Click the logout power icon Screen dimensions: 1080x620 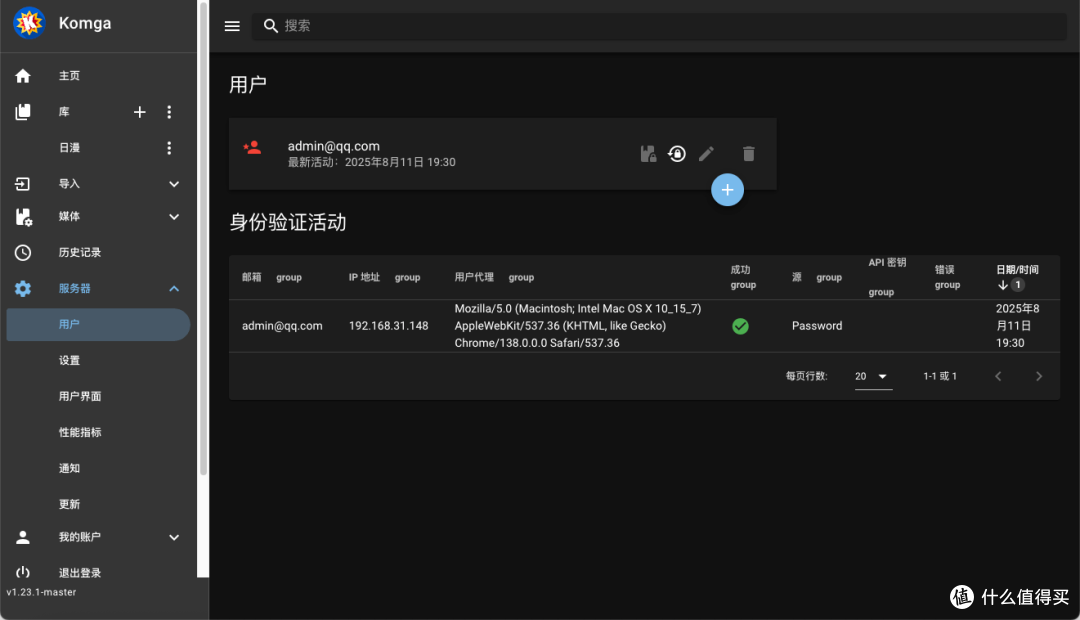pos(23,572)
